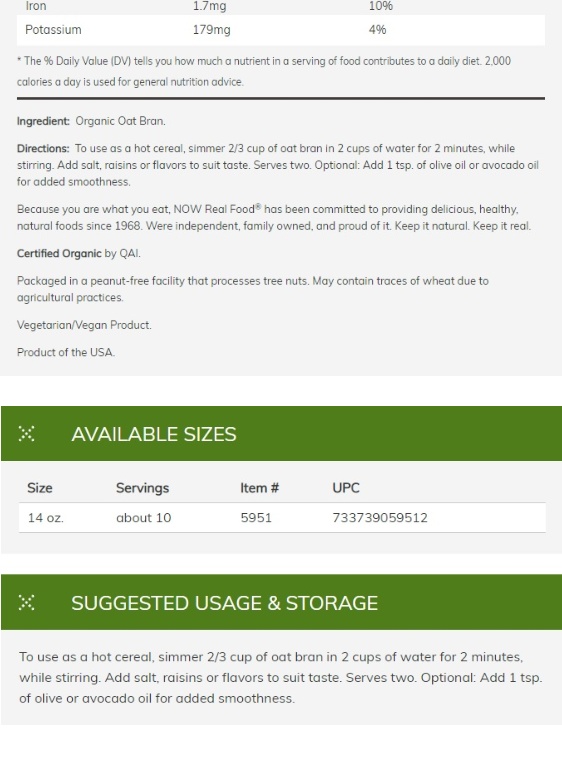
Task: Select the 14 oz. size row
Action: [282, 518]
